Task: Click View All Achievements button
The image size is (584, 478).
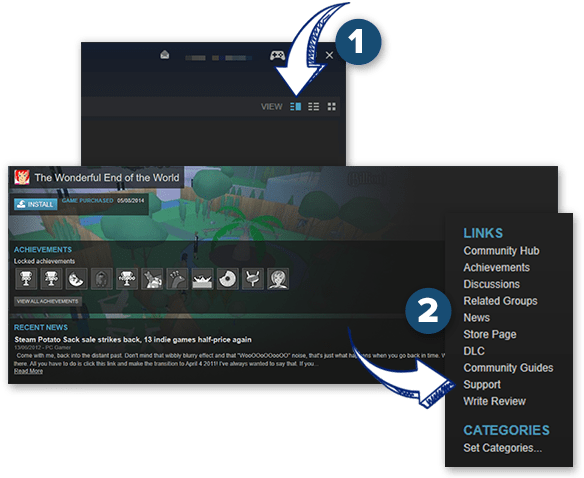Action: pos(48,301)
